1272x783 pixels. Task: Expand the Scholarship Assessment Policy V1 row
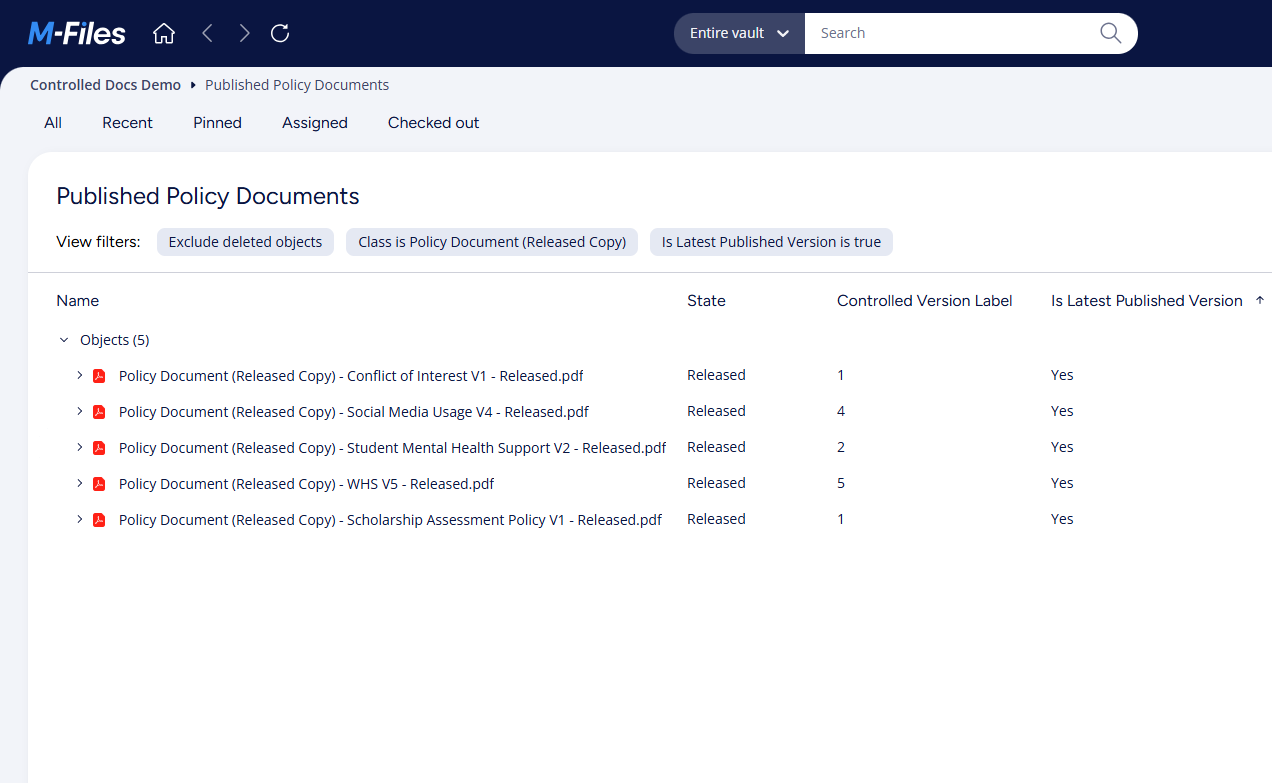(80, 520)
